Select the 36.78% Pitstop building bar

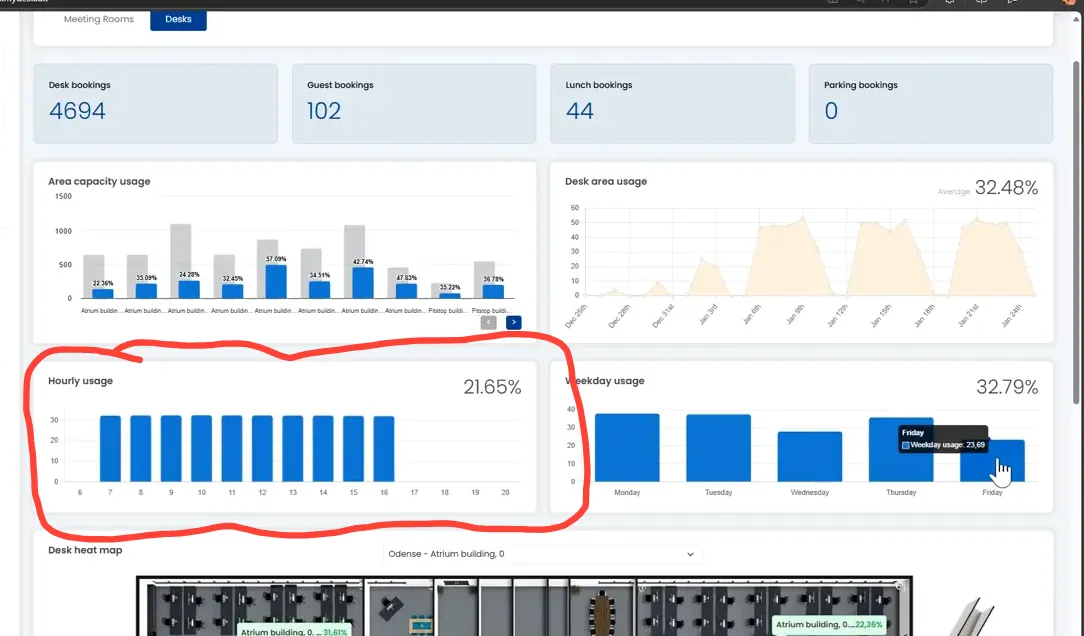coord(493,291)
